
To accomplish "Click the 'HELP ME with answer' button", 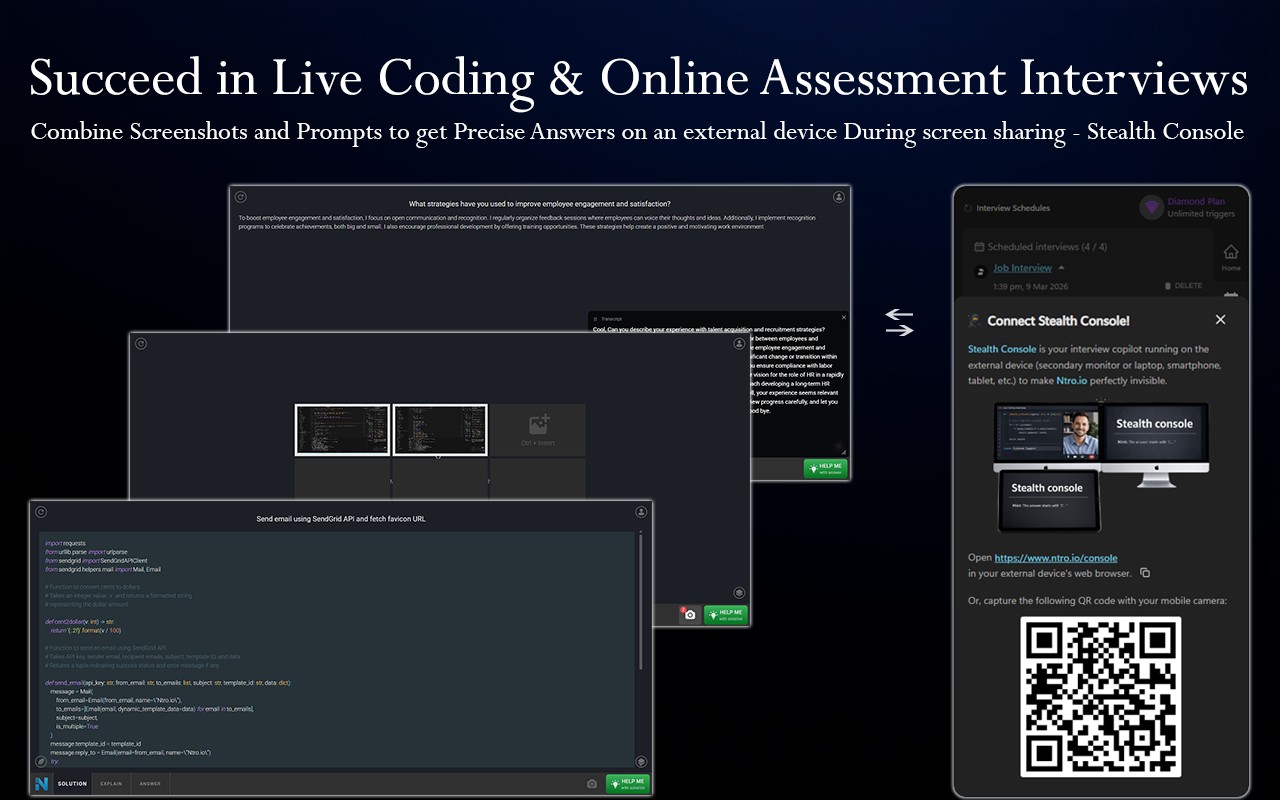I will pyautogui.click(x=825, y=468).
